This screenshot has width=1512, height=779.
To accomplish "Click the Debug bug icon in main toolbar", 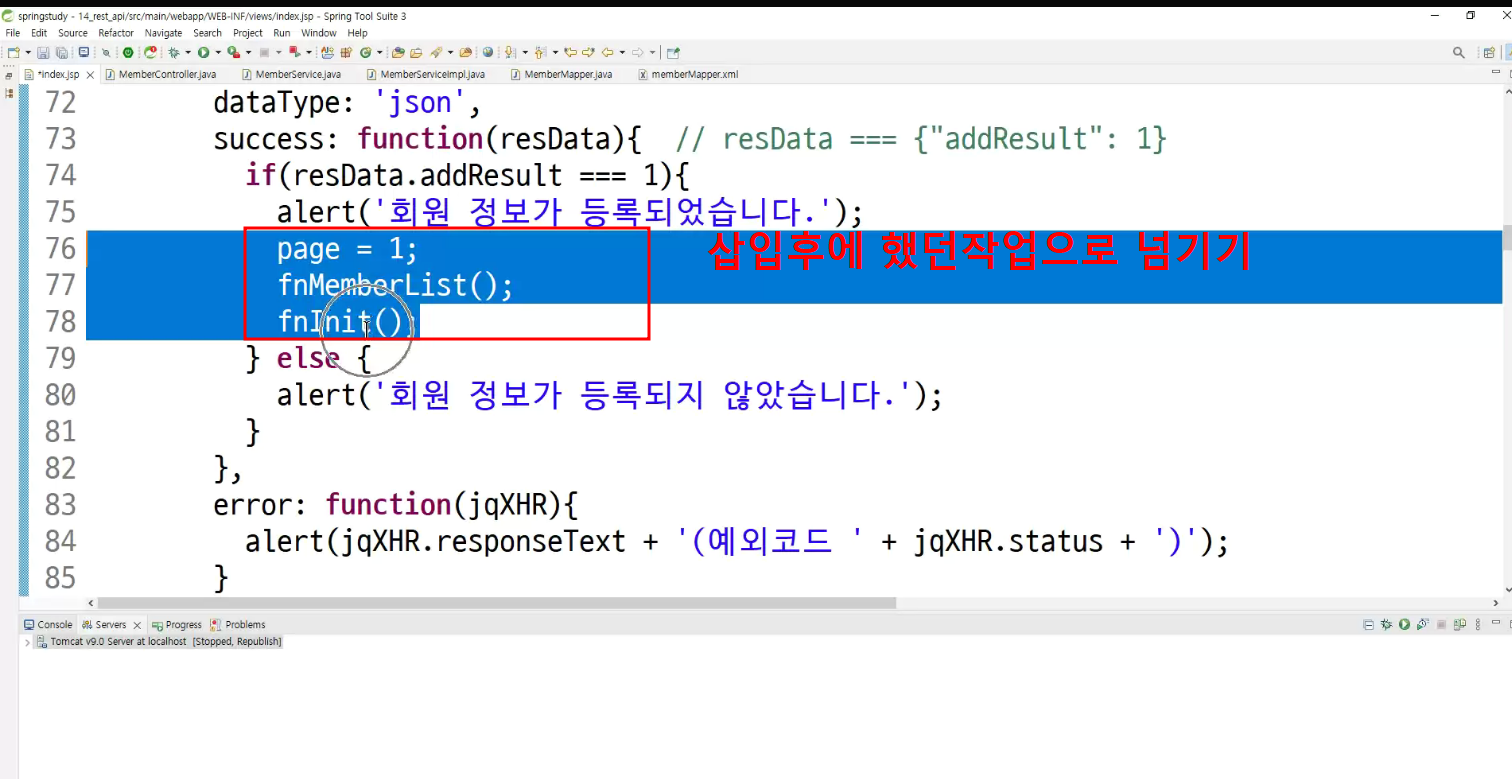I will (x=174, y=53).
